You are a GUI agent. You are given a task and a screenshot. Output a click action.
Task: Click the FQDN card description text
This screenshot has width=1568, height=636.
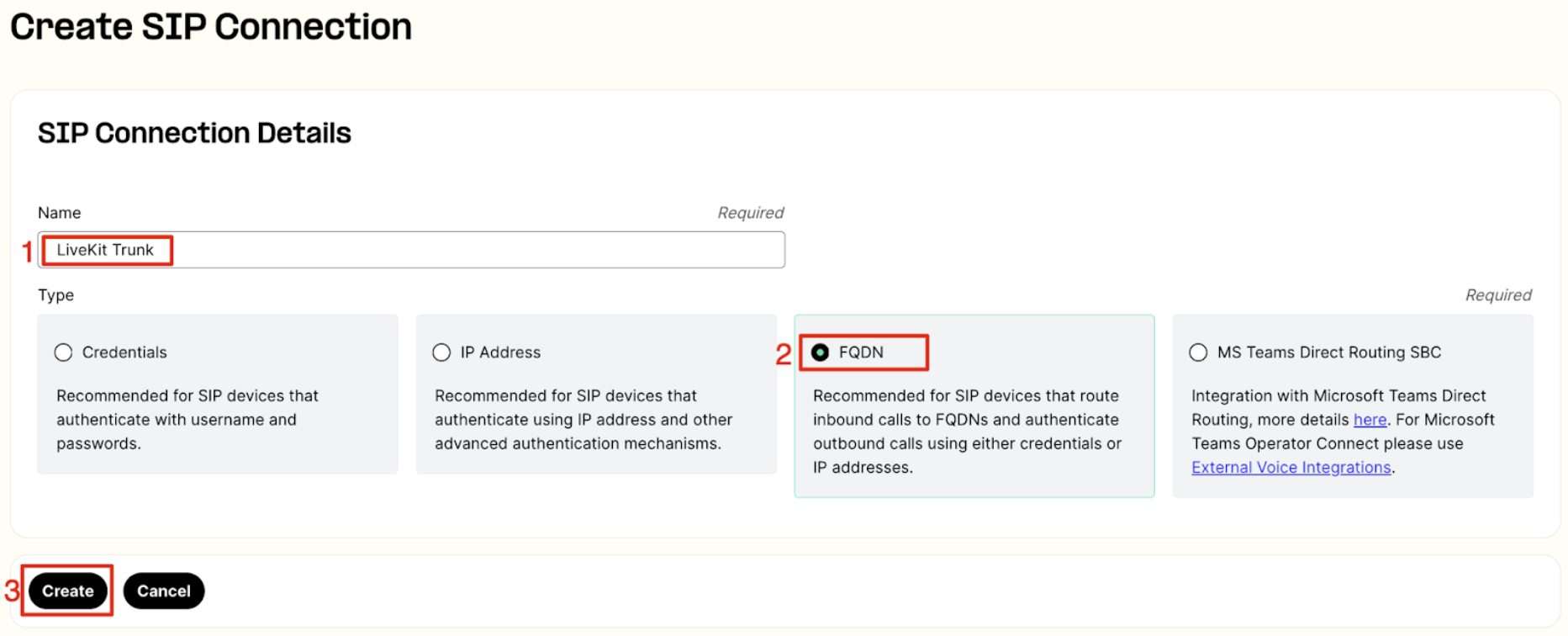967,432
